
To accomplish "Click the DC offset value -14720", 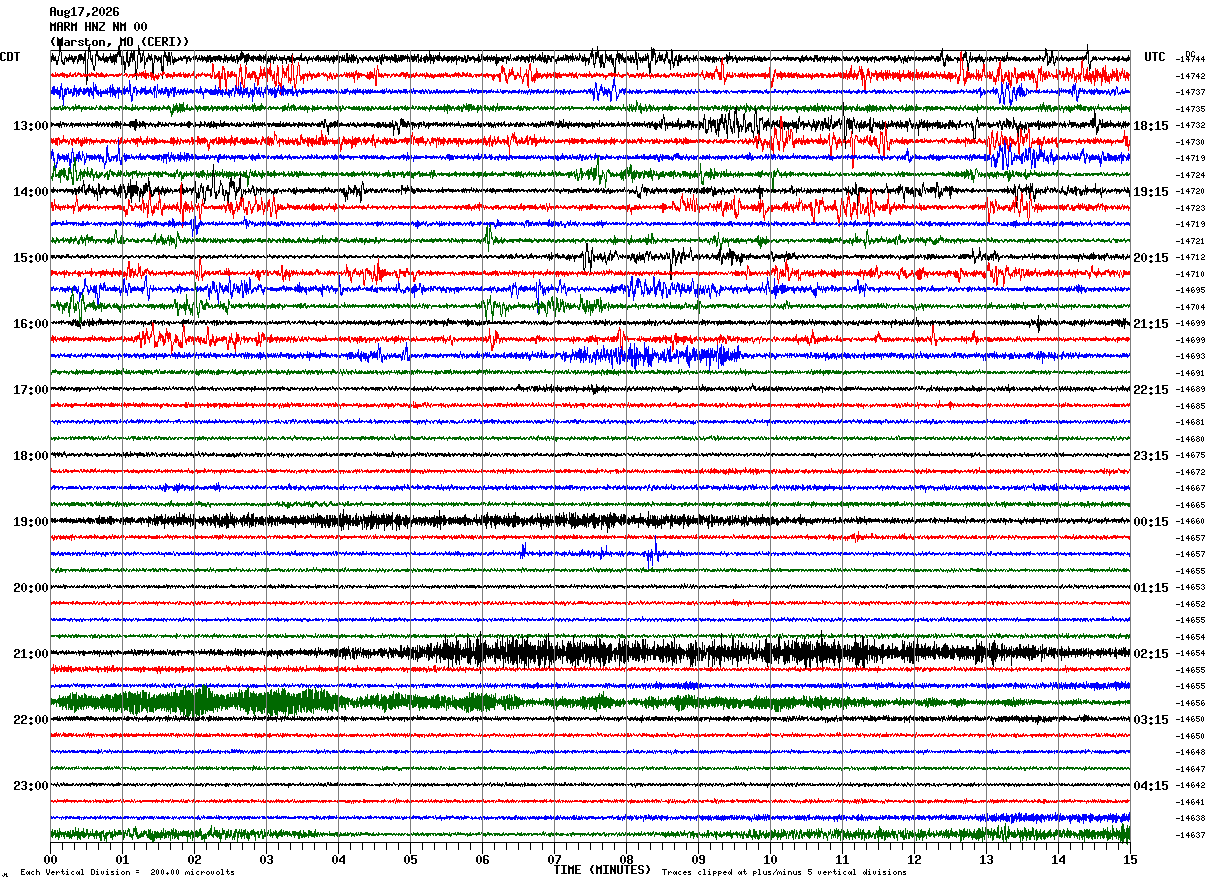I will 1190,191.
